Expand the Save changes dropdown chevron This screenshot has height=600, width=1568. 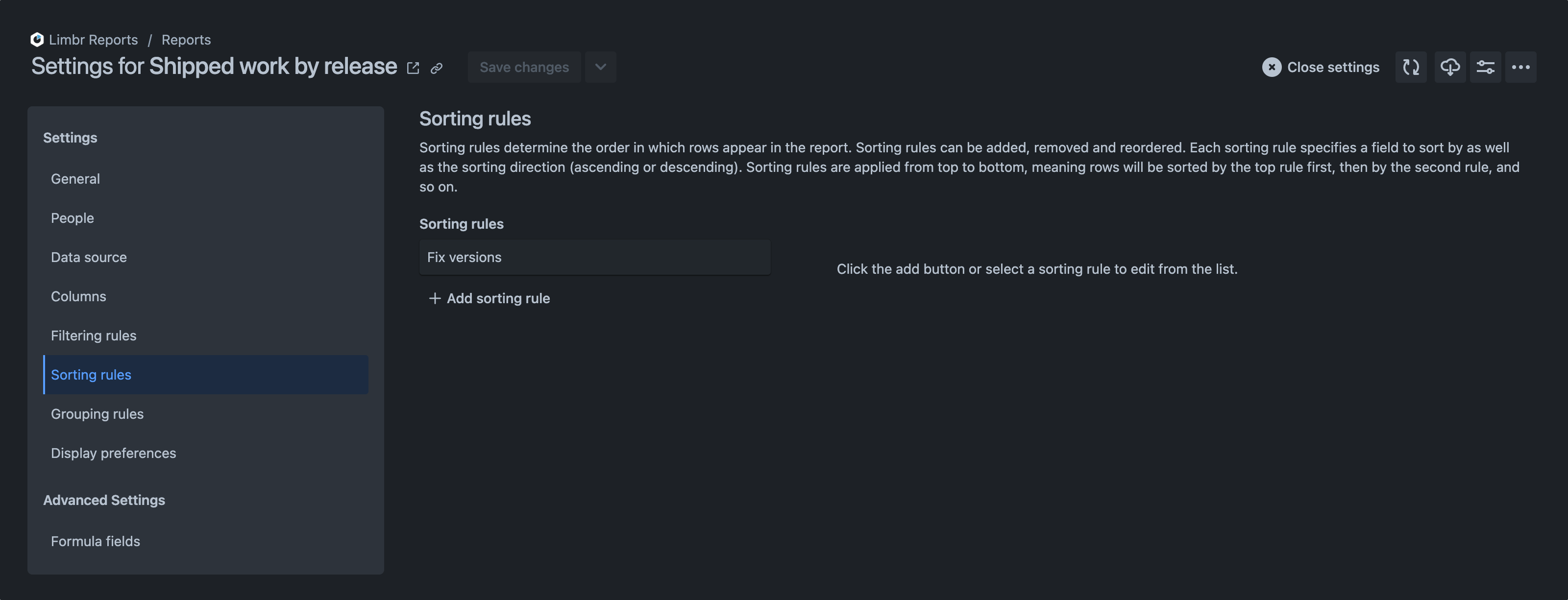pyautogui.click(x=600, y=67)
